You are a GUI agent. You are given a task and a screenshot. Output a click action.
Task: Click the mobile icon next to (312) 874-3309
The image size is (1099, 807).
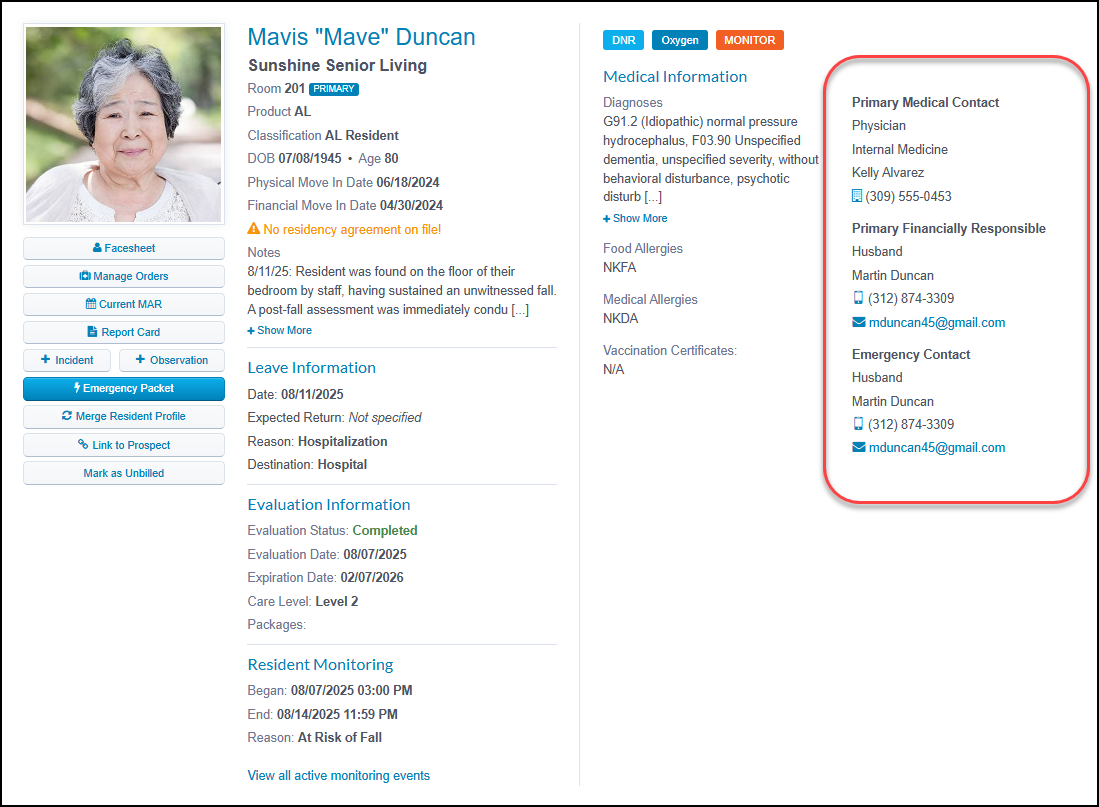point(857,298)
